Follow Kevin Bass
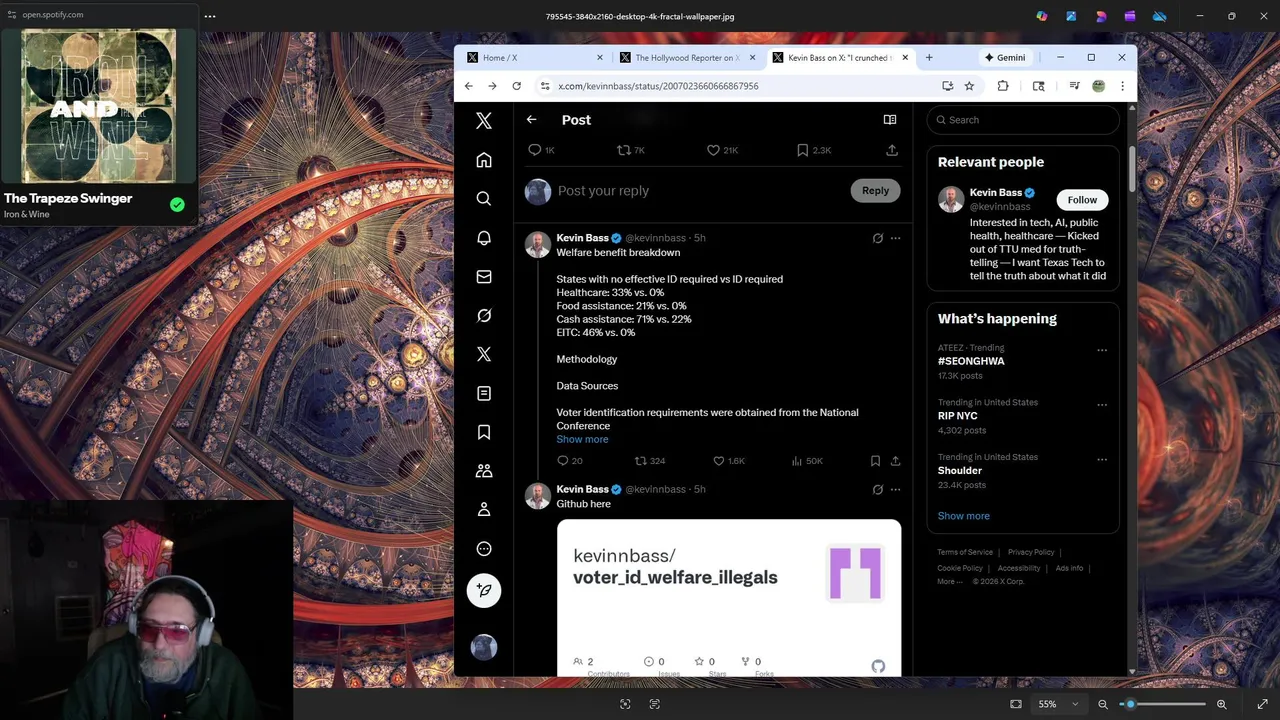The width and height of the screenshot is (1280, 720). tap(1082, 200)
